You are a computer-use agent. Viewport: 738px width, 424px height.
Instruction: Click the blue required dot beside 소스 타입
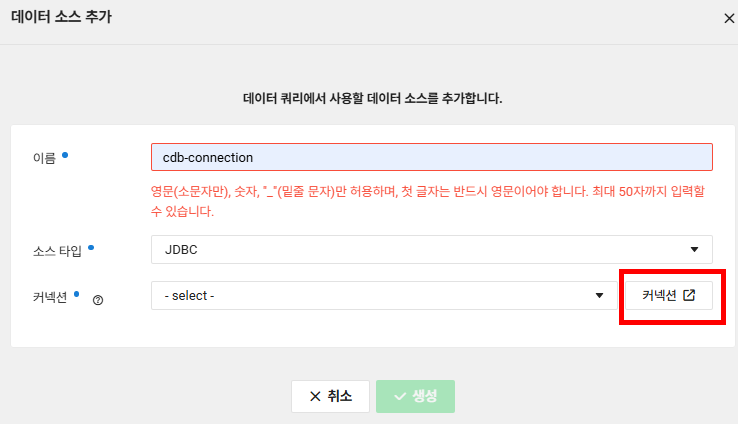pos(91,248)
